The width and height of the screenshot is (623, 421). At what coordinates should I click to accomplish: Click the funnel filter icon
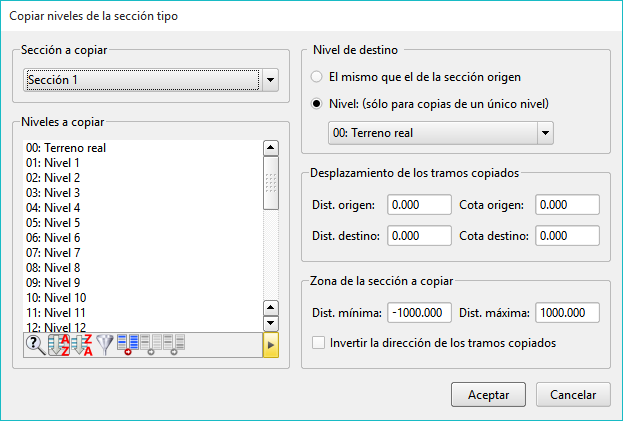pyautogui.click(x=105, y=345)
